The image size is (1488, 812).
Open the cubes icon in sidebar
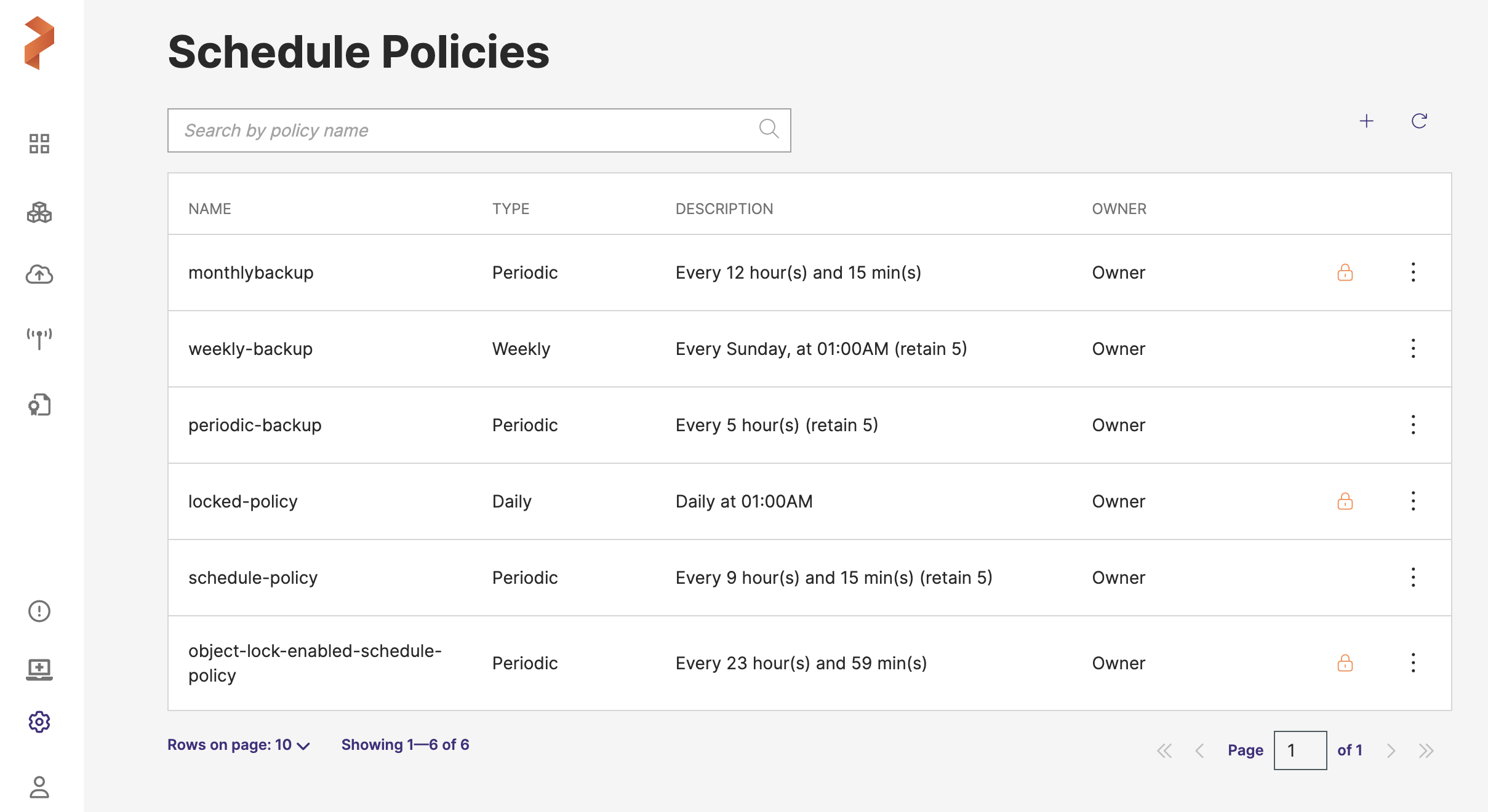point(39,212)
